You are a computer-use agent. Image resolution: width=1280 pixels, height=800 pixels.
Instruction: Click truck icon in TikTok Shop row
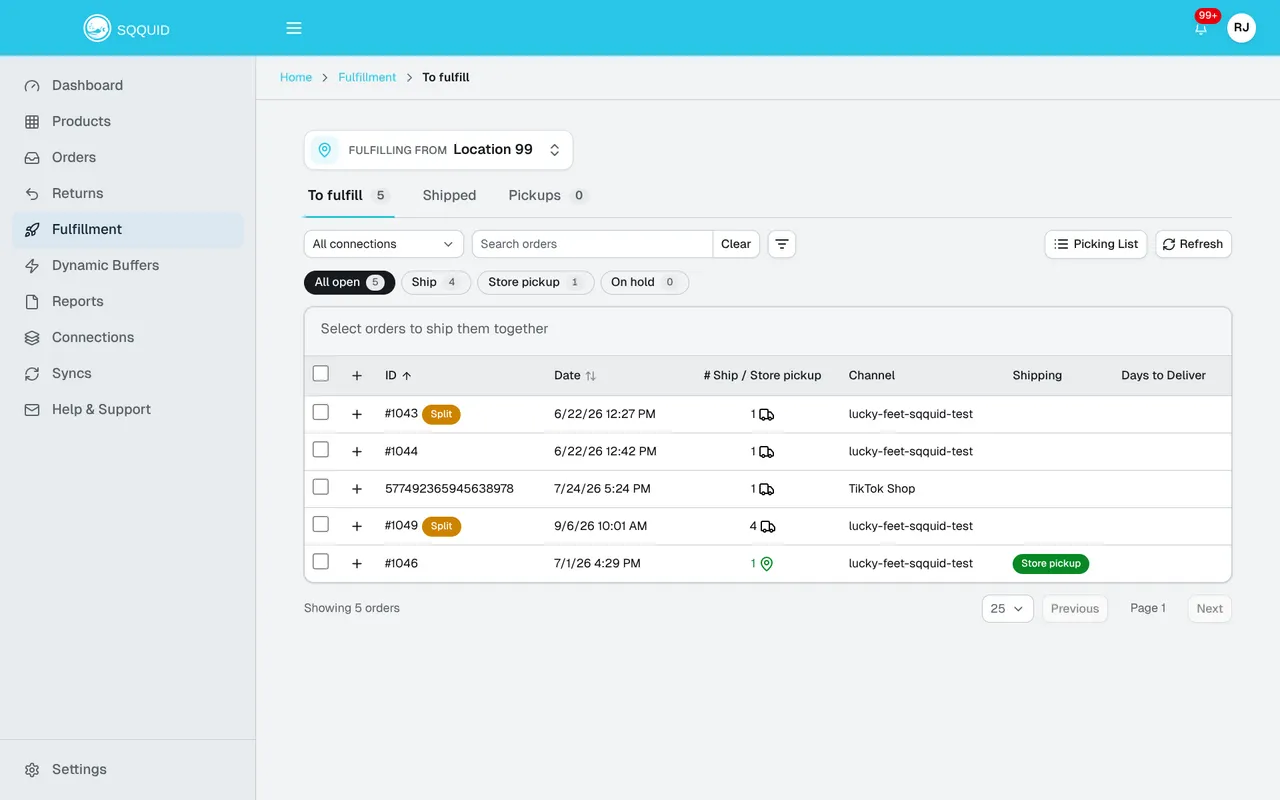[766, 489]
